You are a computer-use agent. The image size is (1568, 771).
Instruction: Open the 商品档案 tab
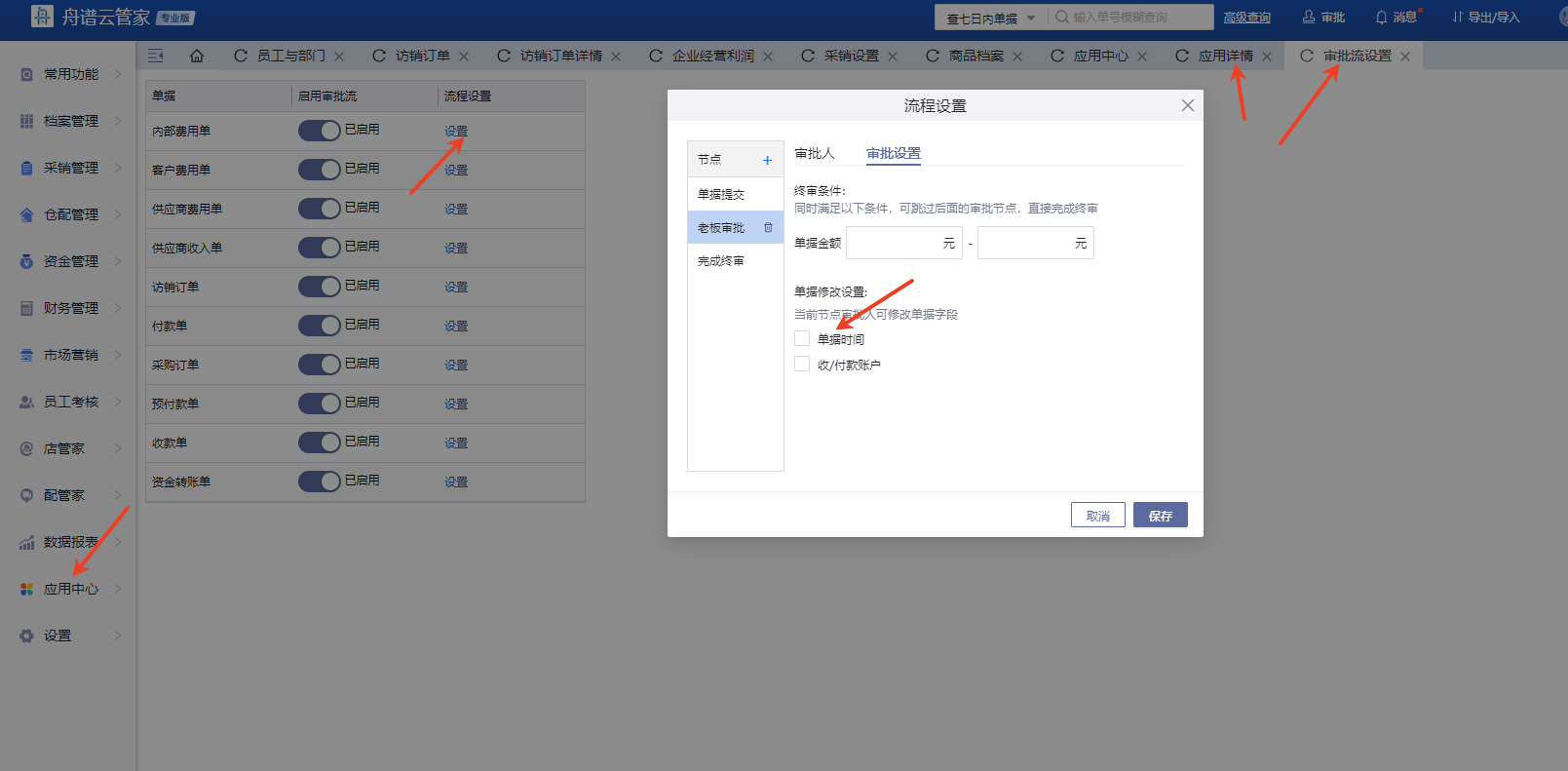[x=975, y=57]
